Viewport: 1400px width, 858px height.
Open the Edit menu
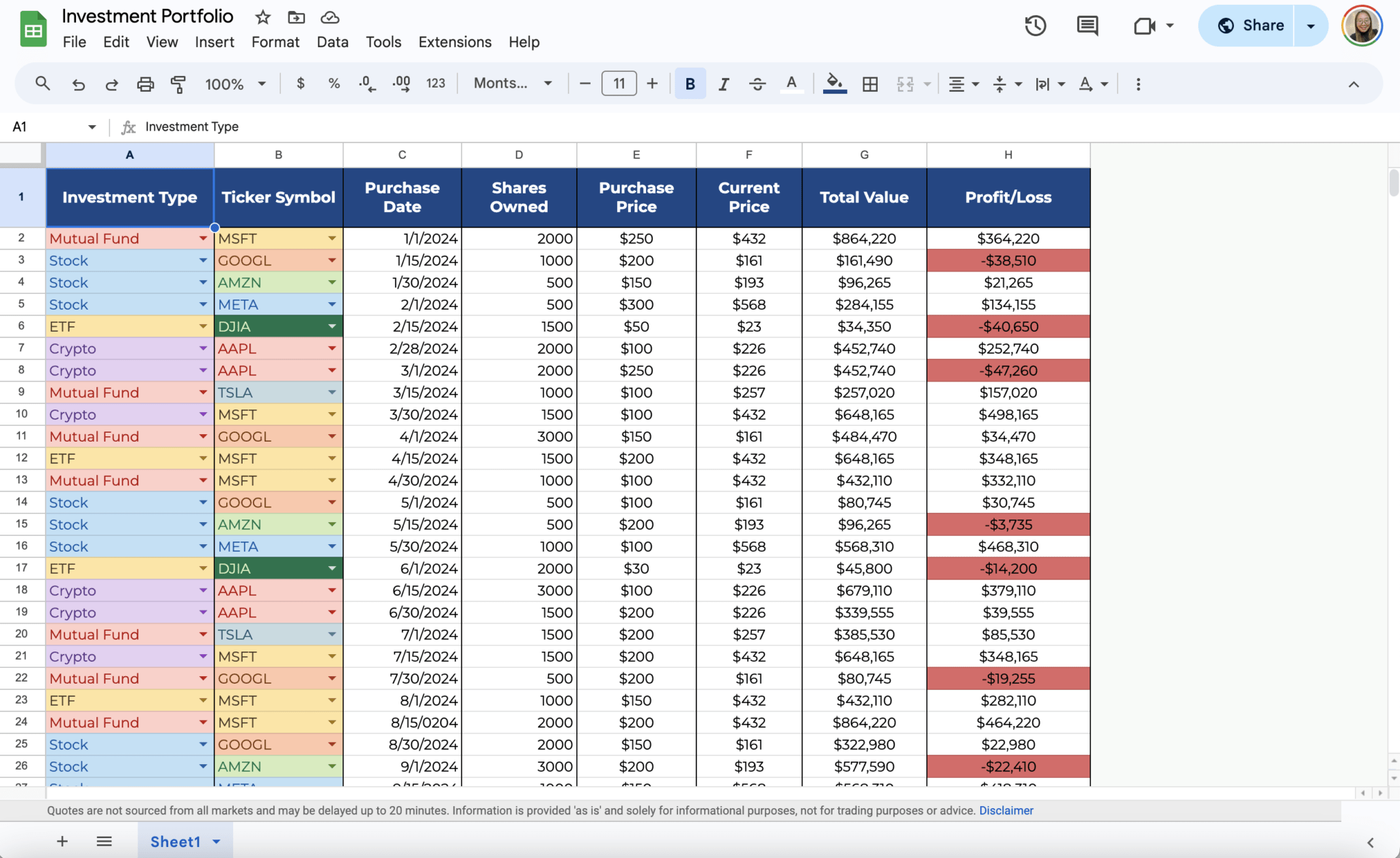pos(116,42)
